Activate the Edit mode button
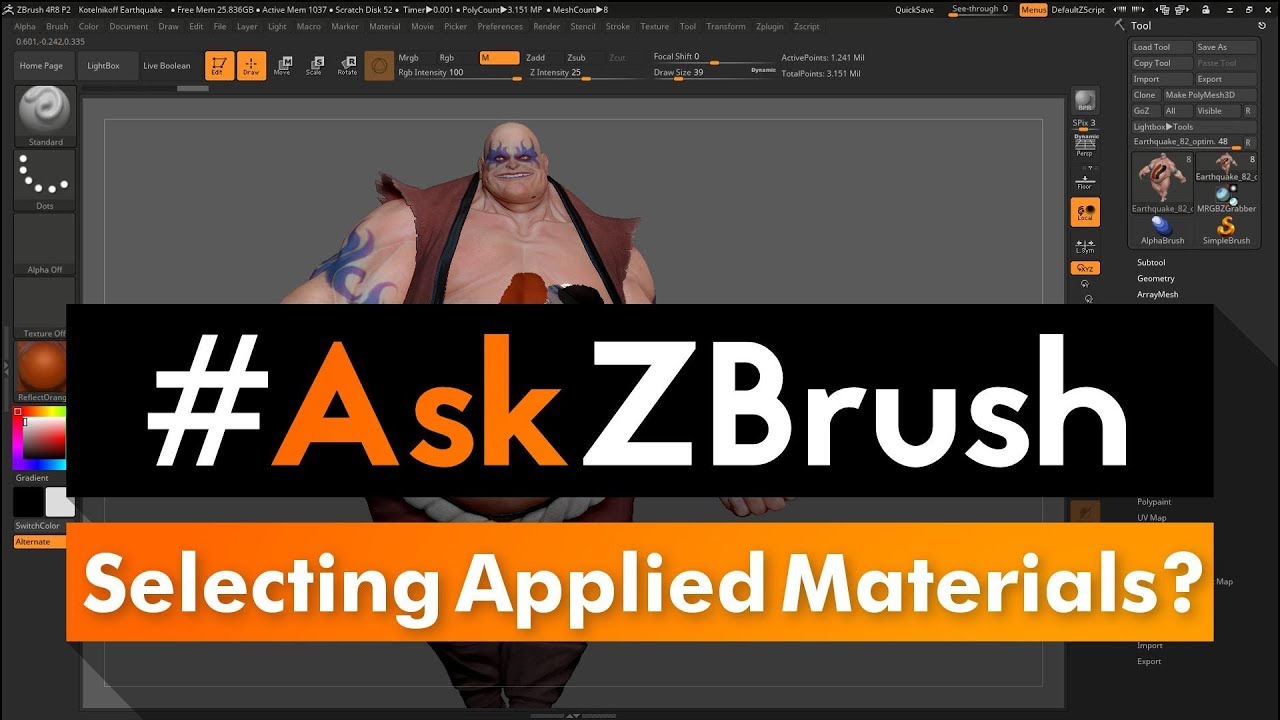This screenshot has height=720, width=1280. tap(219, 66)
